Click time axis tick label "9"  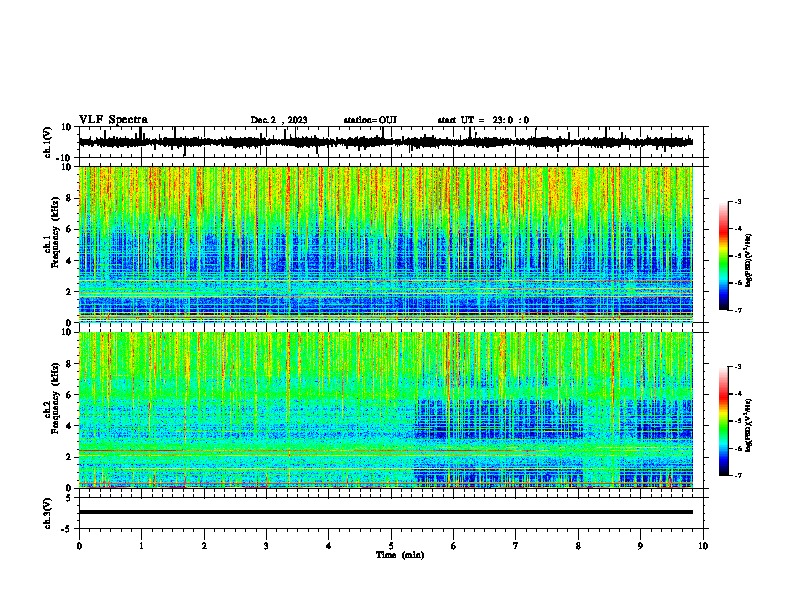pos(640,546)
